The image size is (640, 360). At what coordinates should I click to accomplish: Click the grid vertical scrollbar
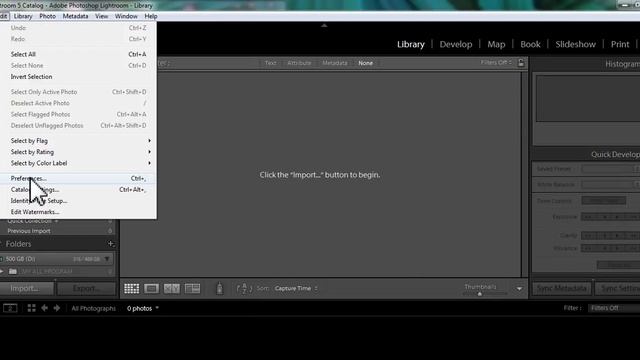click(x=524, y=174)
